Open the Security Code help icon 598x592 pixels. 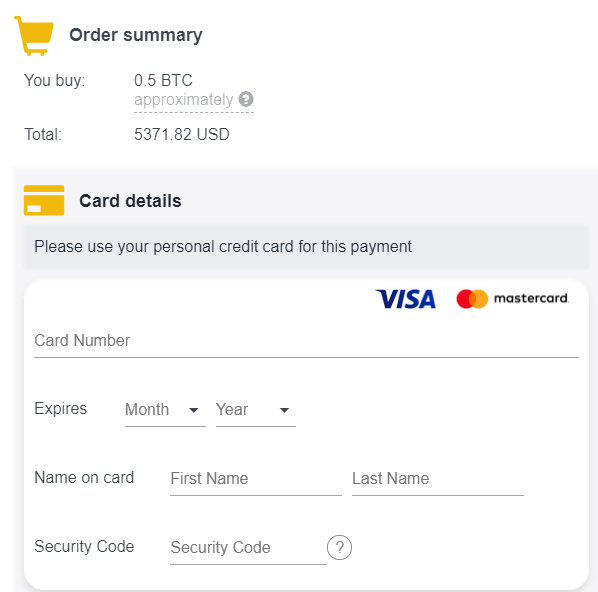click(339, 547)
